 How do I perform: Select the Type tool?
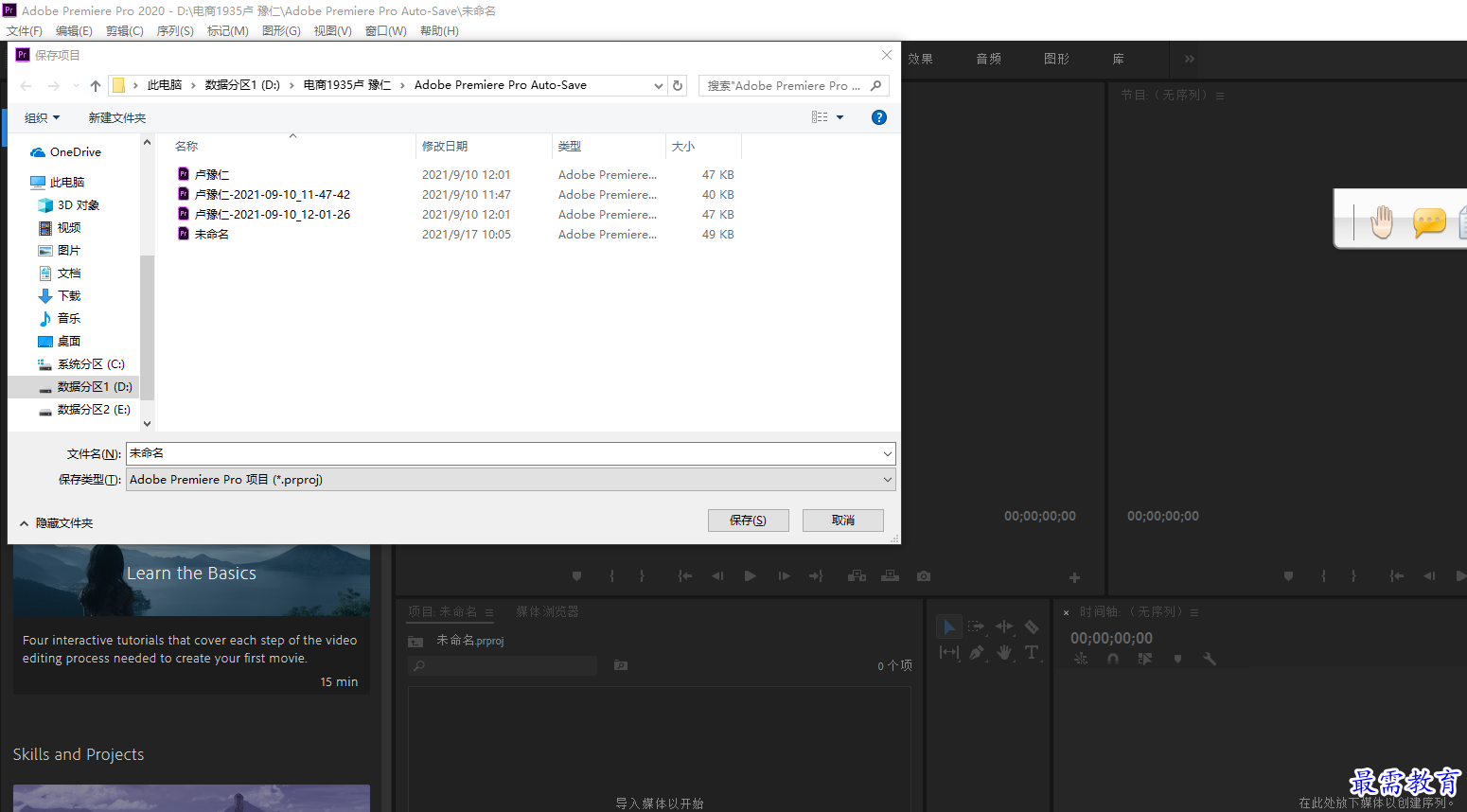click(x=1032, y=652)
